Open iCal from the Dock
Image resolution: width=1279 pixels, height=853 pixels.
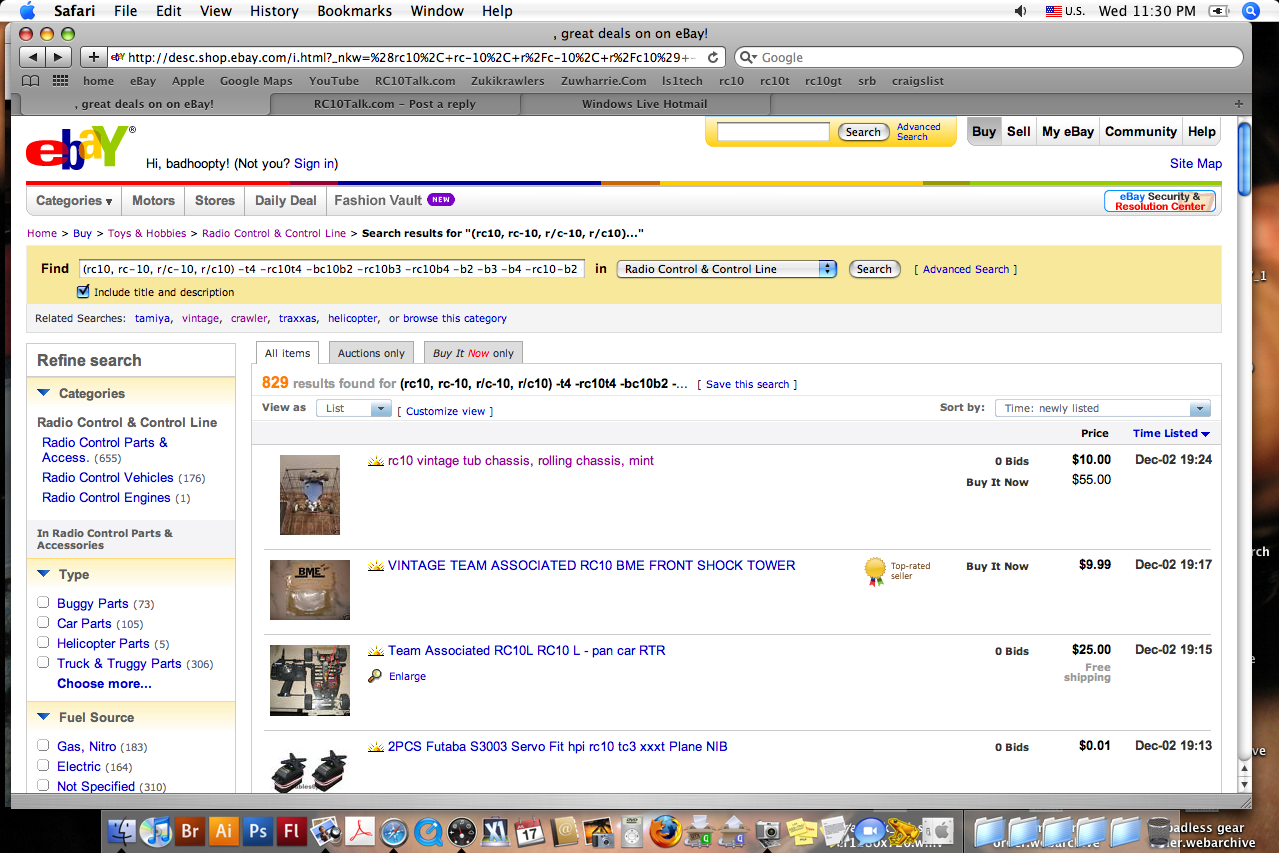pyautogui.click(x=530, y=831)
